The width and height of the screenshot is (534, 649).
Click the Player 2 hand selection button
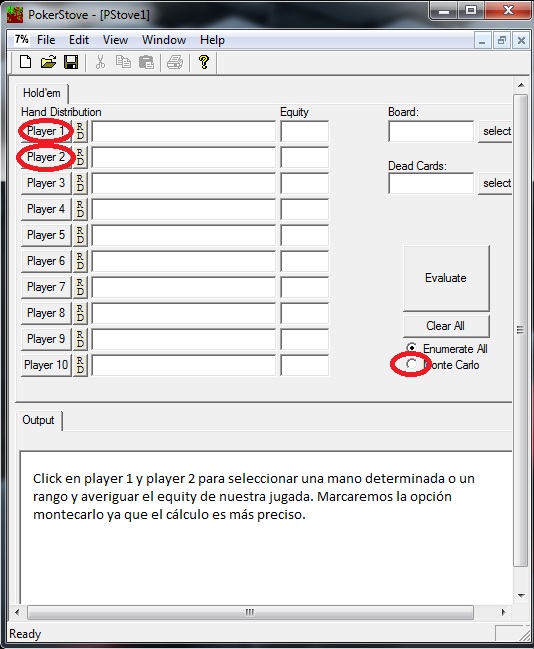pyautogui.click(x=46, y=157)
